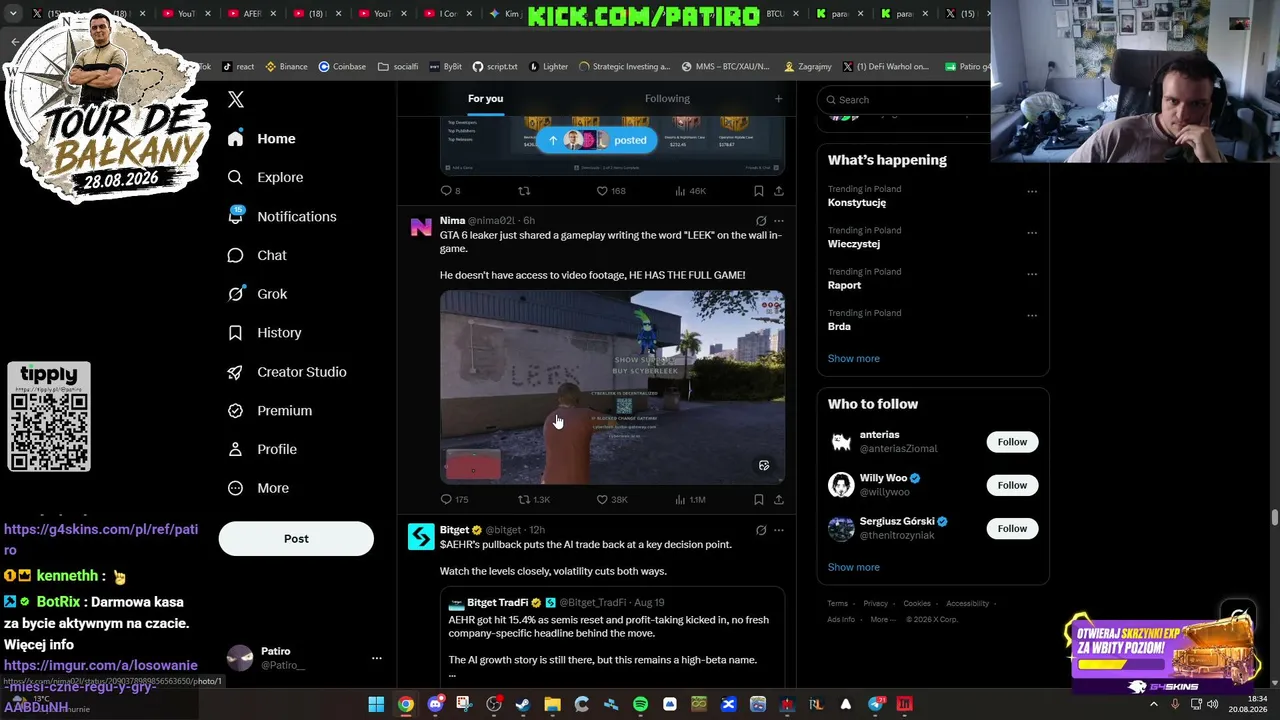Image resolution: width=1280 pixels, height=720 pixels.
Task: Open the Binance bookmark
Action: coord(286,67)
